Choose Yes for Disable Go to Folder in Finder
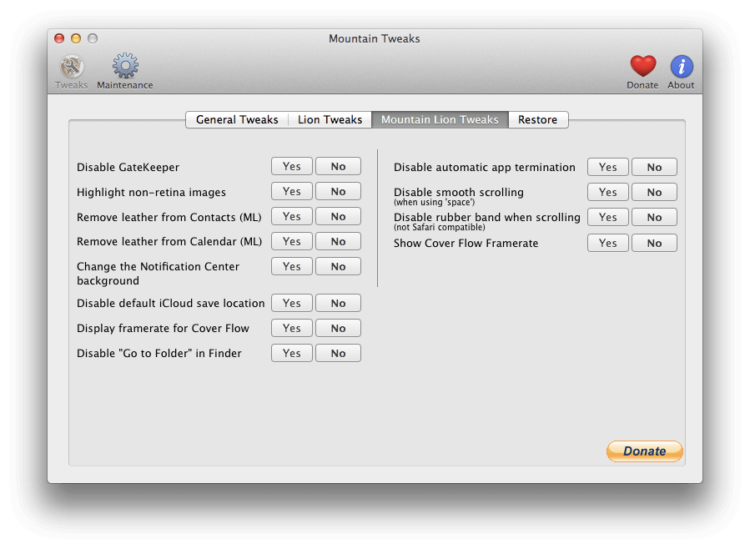This screenshot has height=549, width=750. tap(292, 353)
